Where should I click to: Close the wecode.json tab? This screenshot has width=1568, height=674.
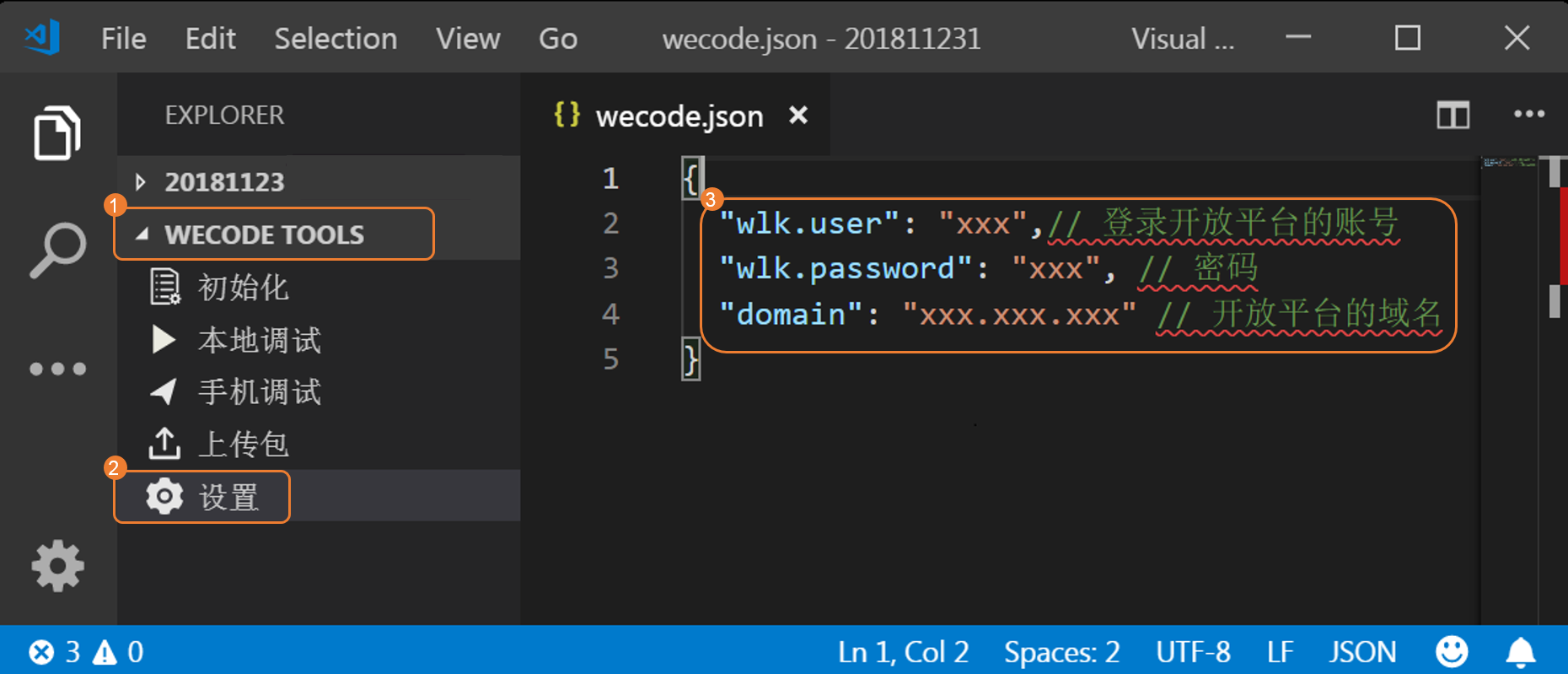tap(797, 115)
